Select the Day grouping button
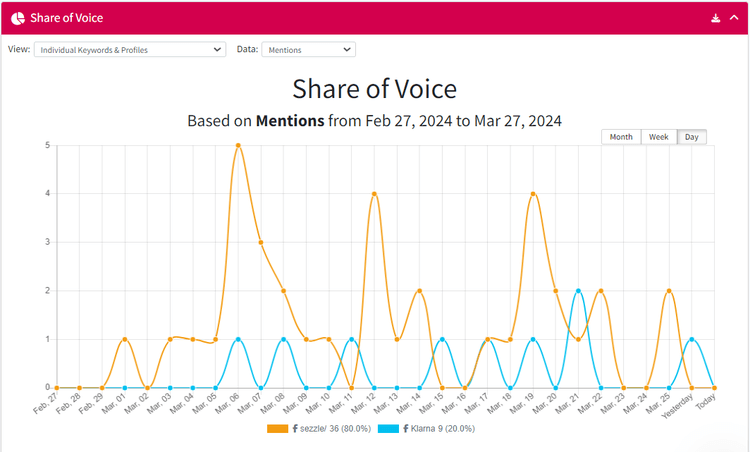 click(x=692, y=137)
